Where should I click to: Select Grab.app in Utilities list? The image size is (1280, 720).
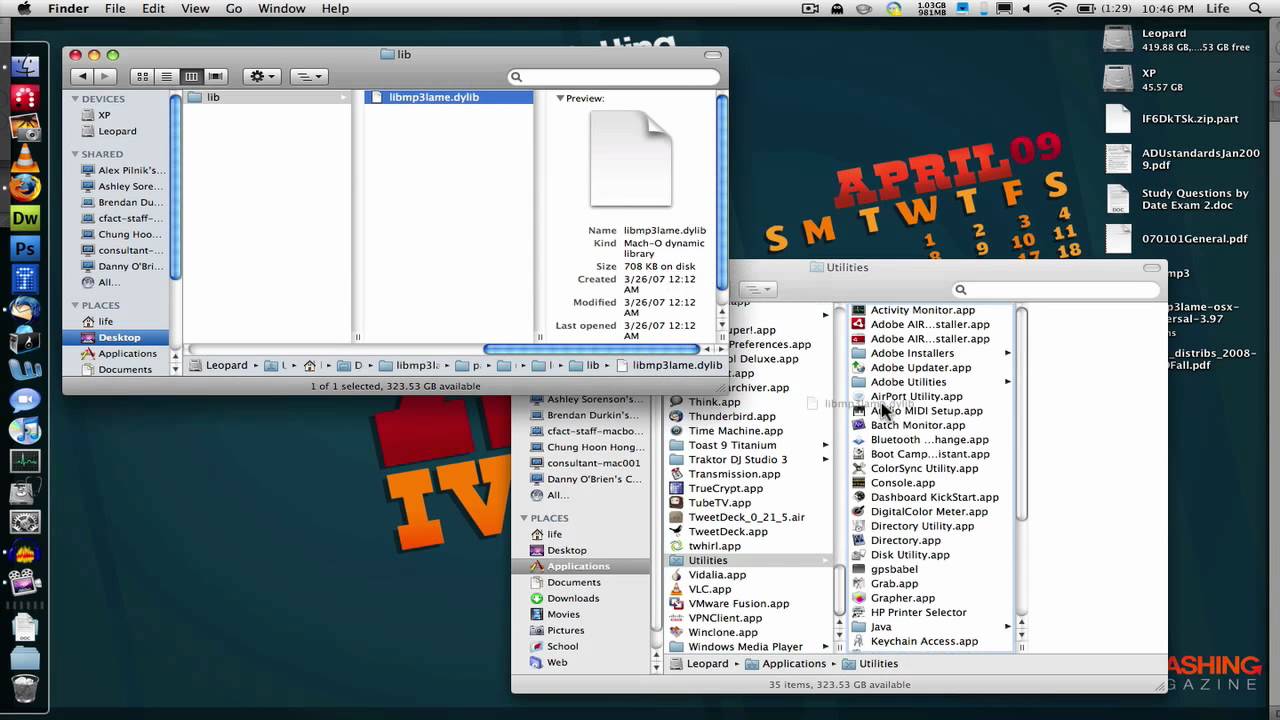point(894,584)
